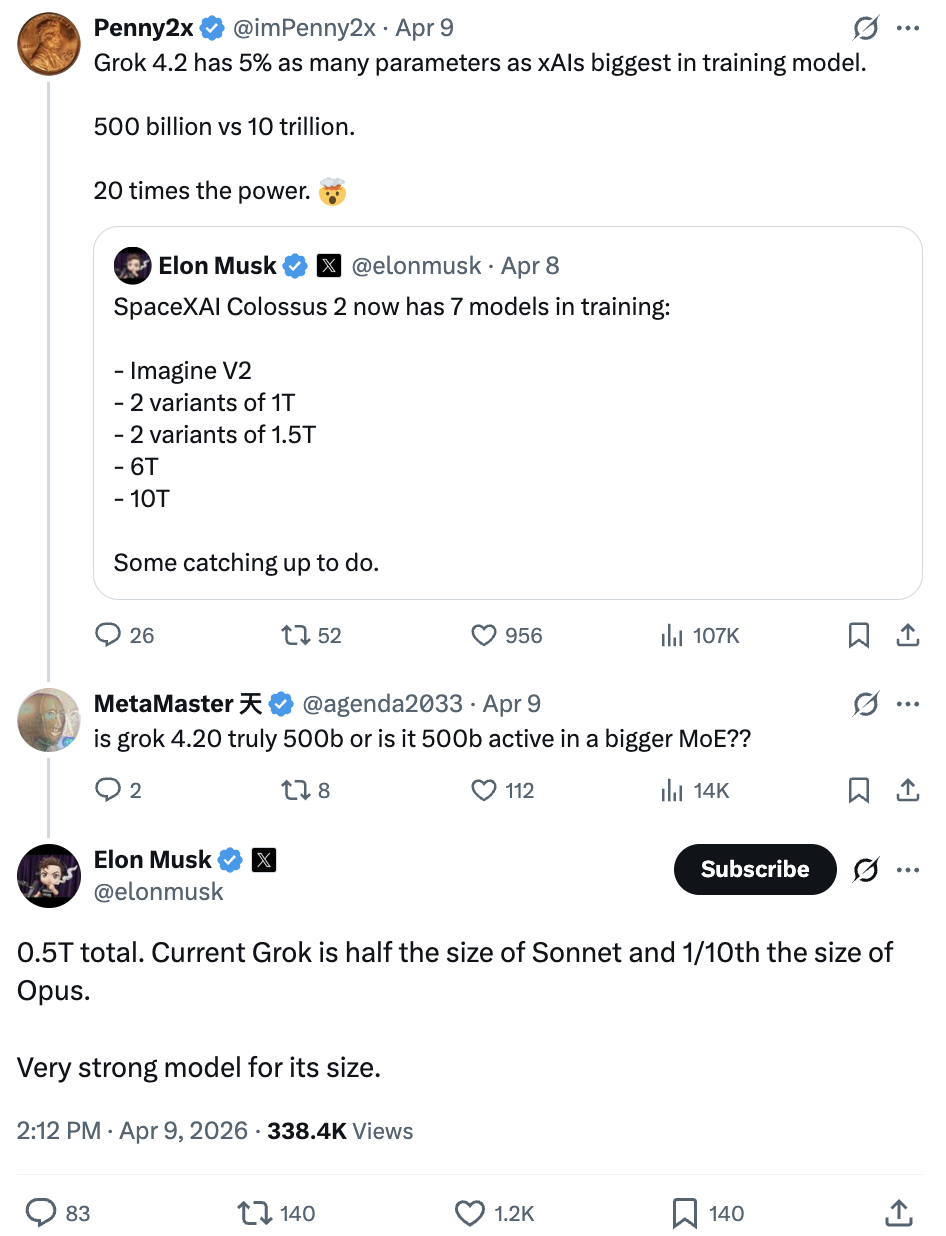
Task: Repost Elon Musk's main post
Action: [x=258, y=1213]
